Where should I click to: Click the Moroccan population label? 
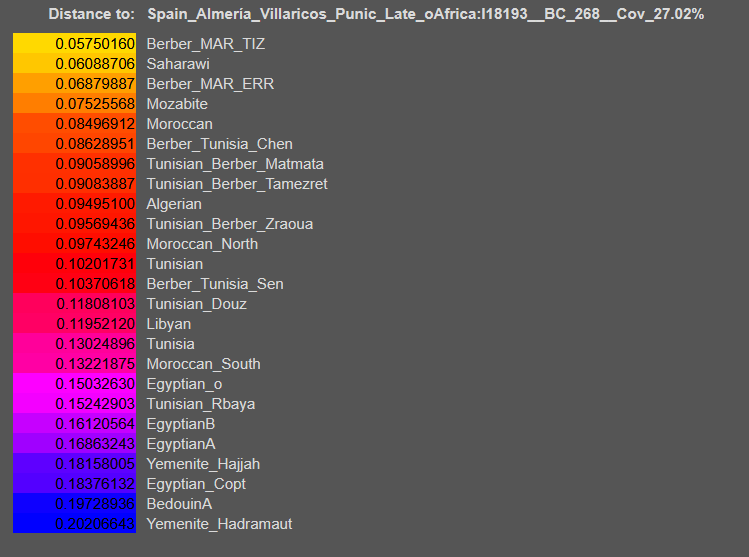(x=180, y=124)
